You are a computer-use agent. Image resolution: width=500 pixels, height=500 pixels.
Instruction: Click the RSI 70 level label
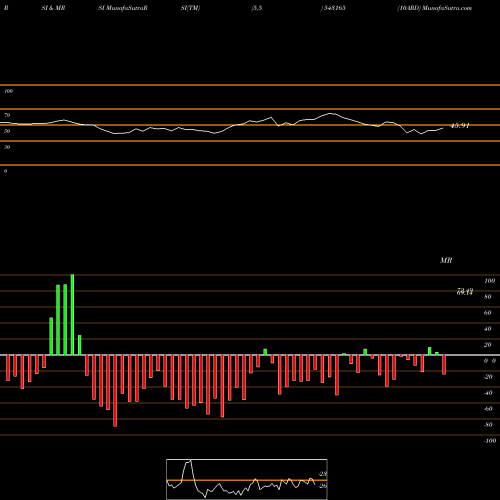pos(7,115)
